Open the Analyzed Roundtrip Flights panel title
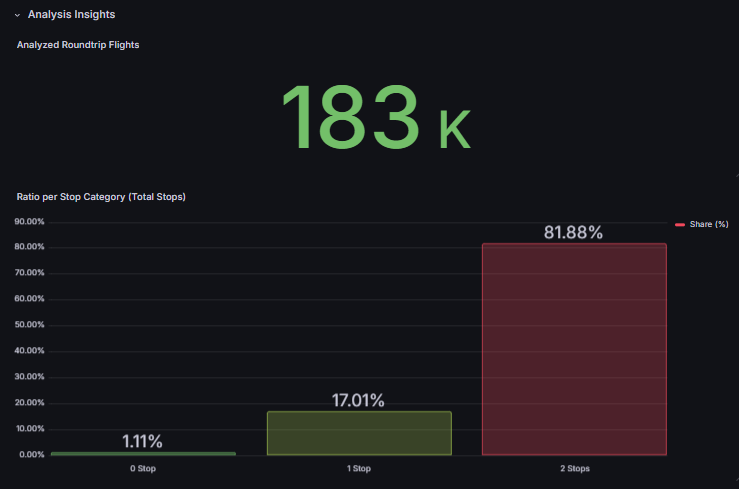 78,45
